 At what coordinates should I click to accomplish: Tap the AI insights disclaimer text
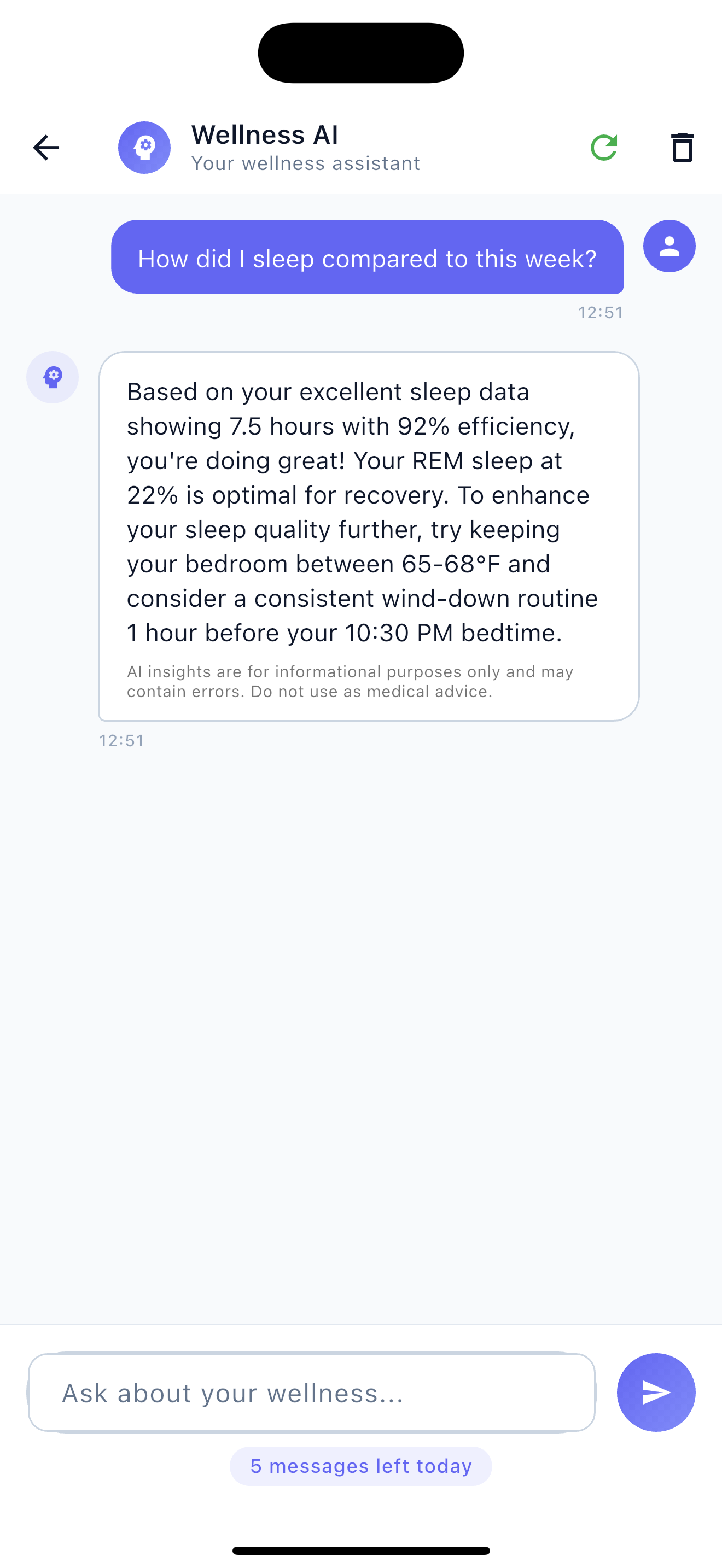click(350, 682)
